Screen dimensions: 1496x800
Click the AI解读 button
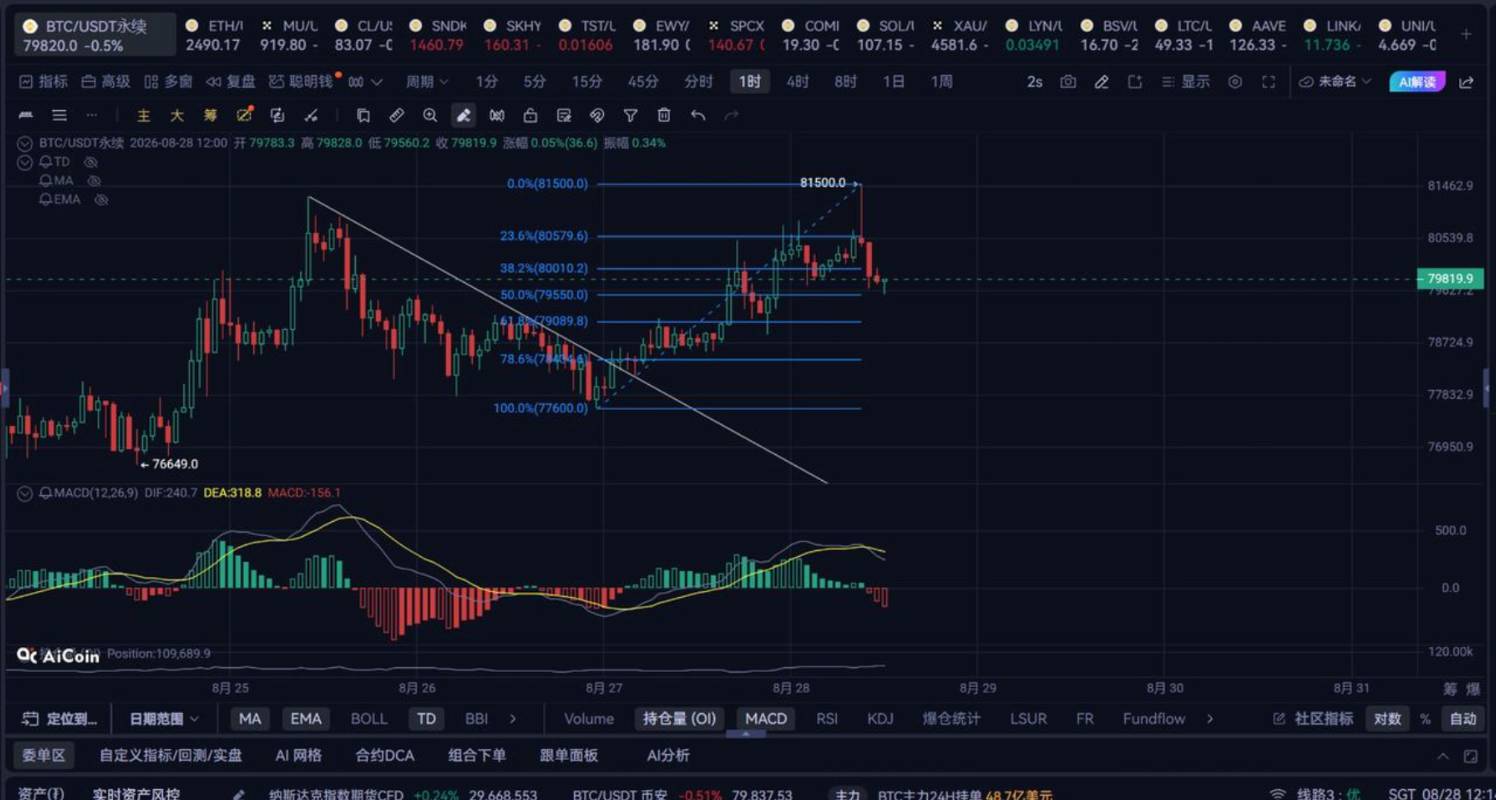click(1417, 82)
